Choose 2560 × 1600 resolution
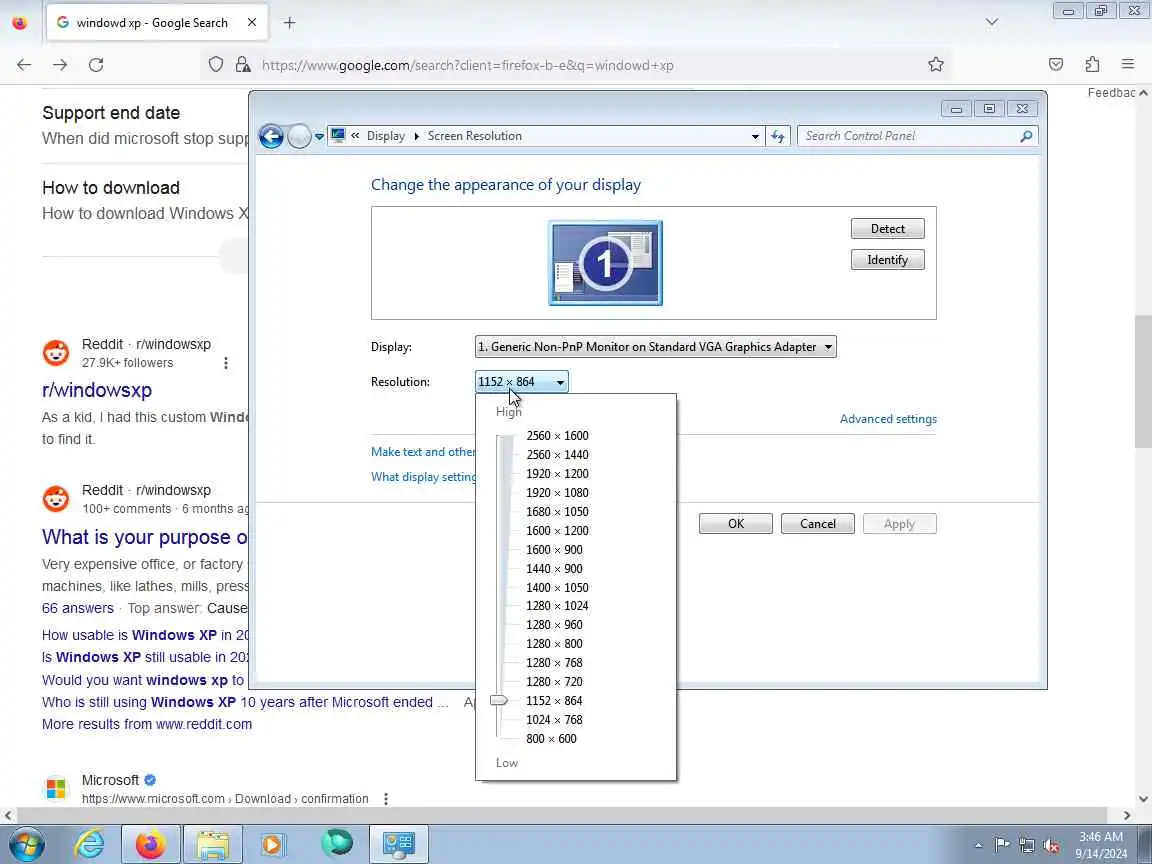Image resolution: width=1152 pixels, height=864 pixels. pyautogui.click(x=558, y=436)
